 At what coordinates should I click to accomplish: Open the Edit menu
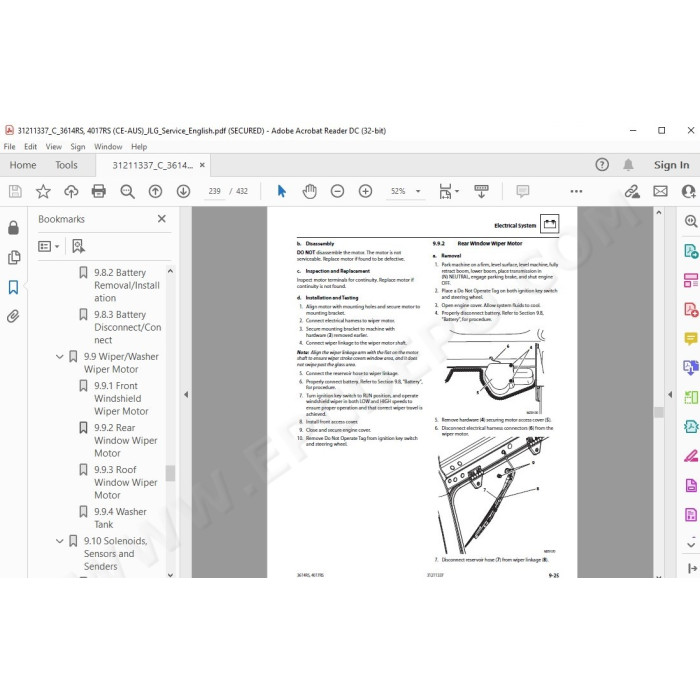(30, 147)
